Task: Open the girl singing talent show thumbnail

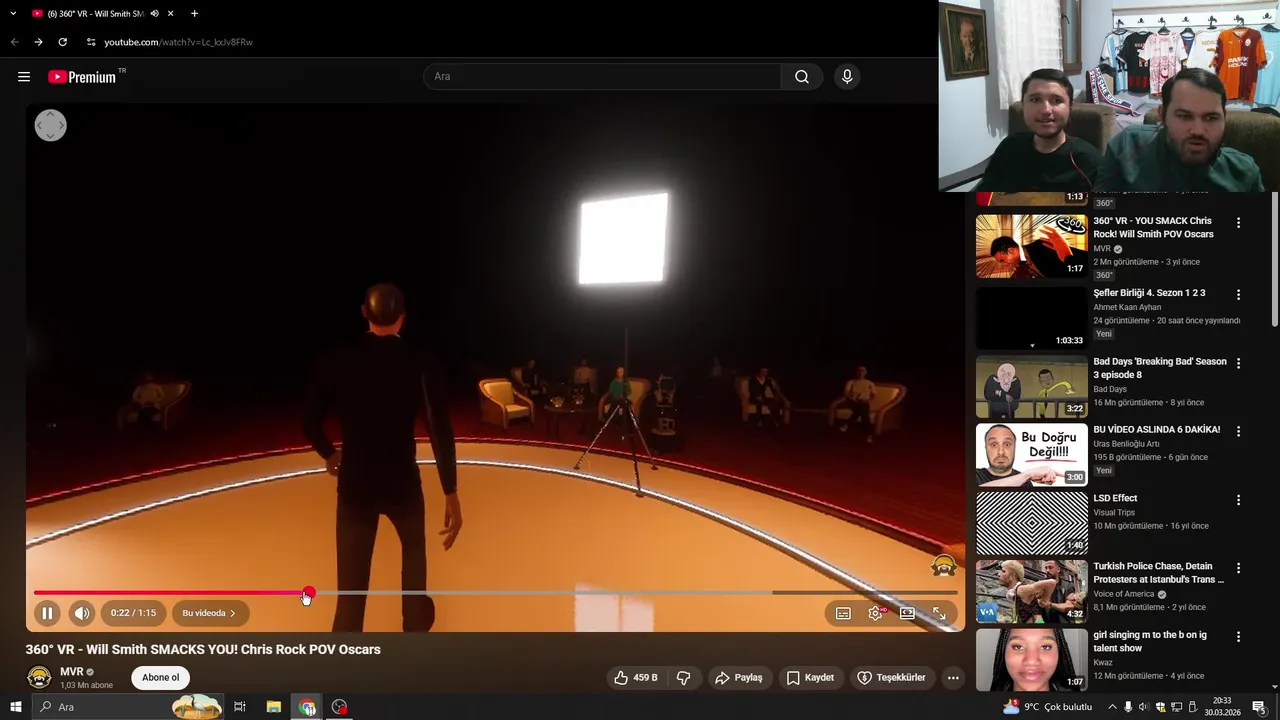Action: coord(1032,659)
